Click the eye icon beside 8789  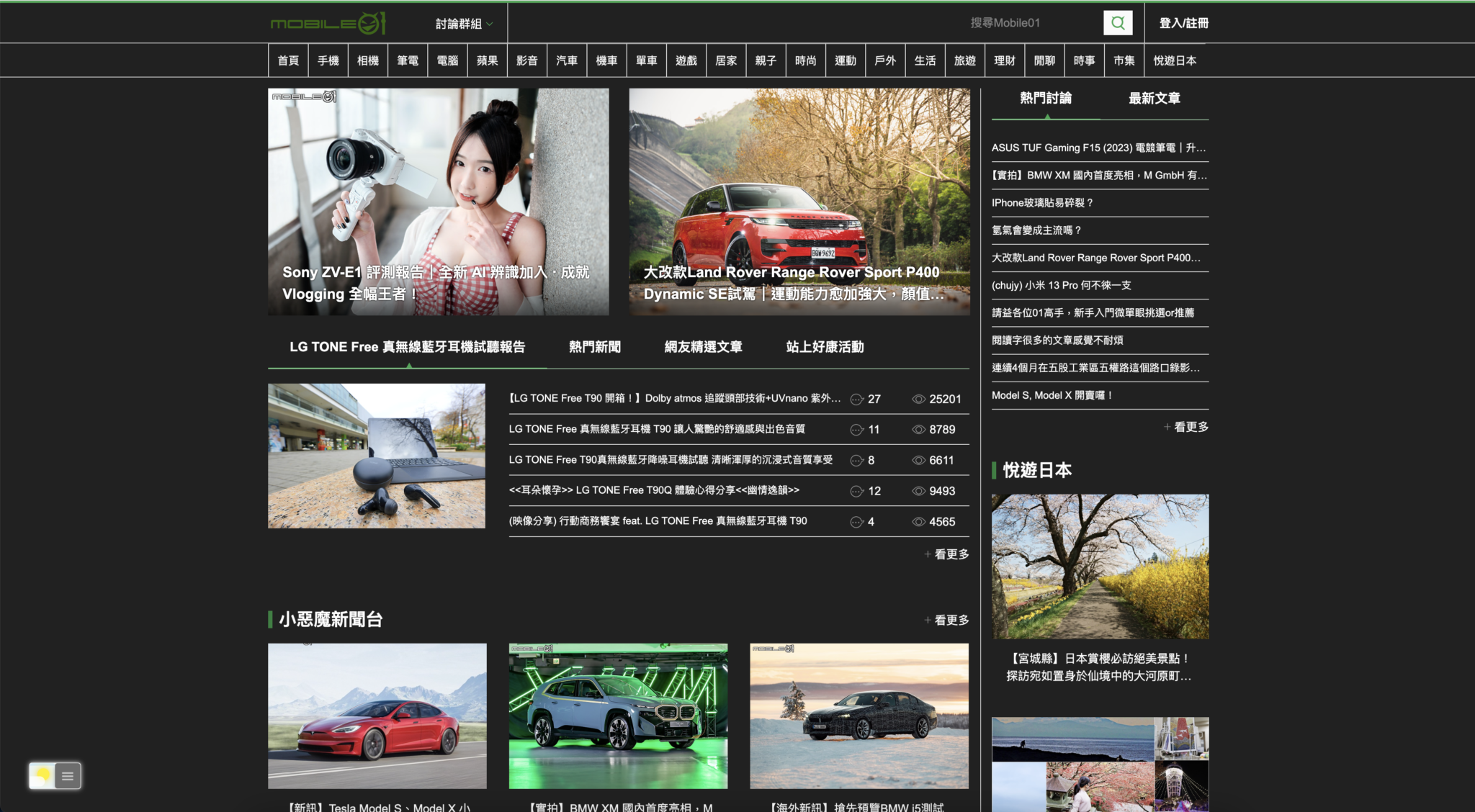(x=918, y=430)
